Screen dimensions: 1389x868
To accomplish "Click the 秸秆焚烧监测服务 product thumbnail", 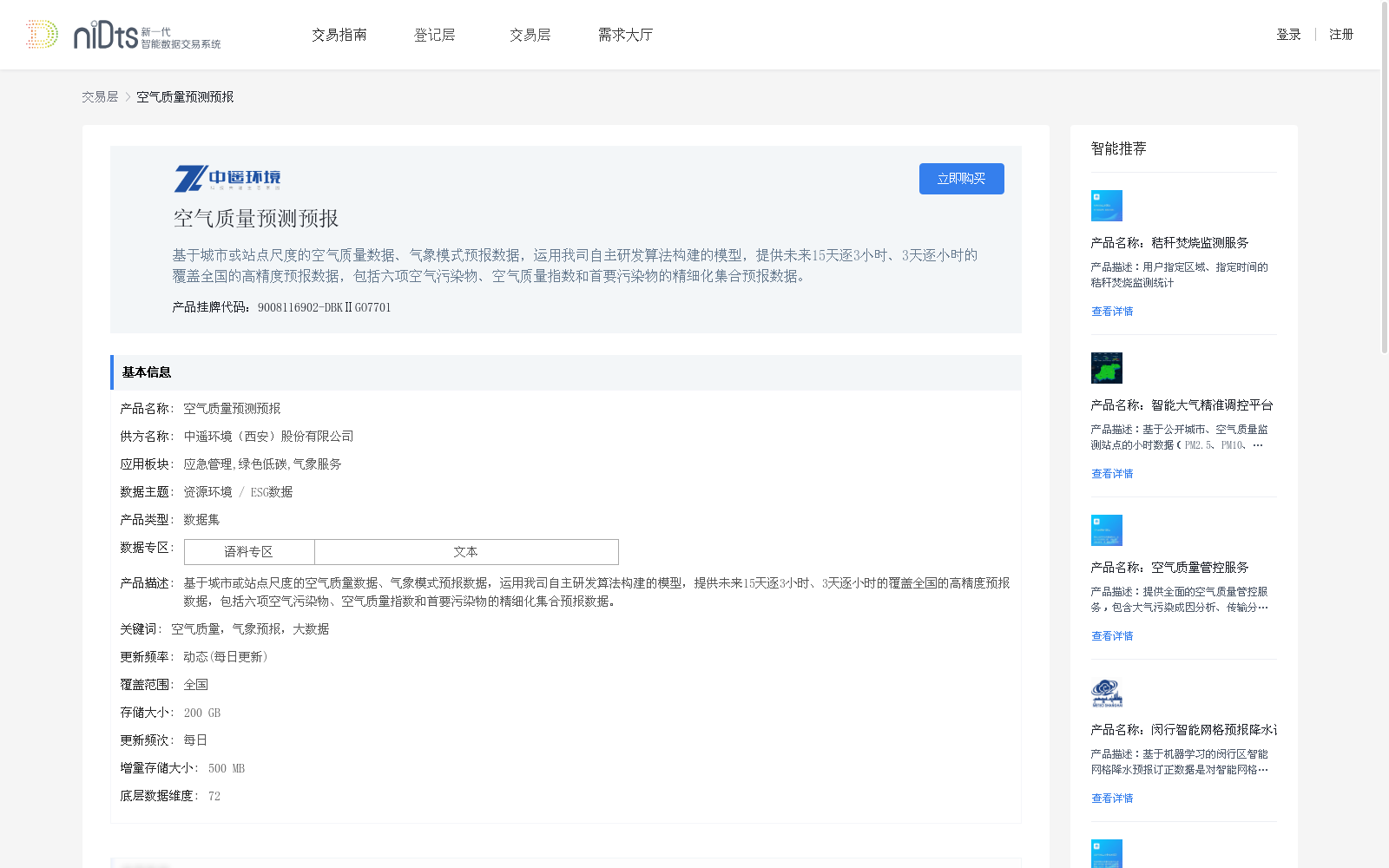I will pos(1107,206).
